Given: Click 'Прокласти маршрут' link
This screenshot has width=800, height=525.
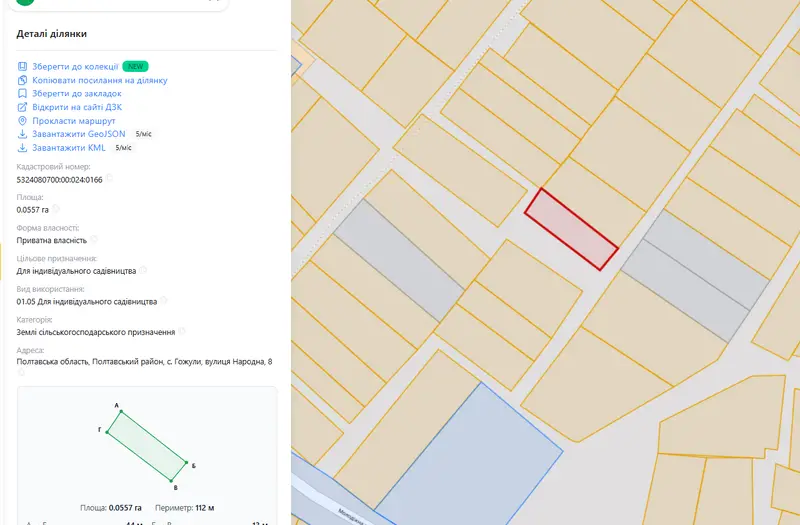Looking at the screenshot, I should point(73,121).
